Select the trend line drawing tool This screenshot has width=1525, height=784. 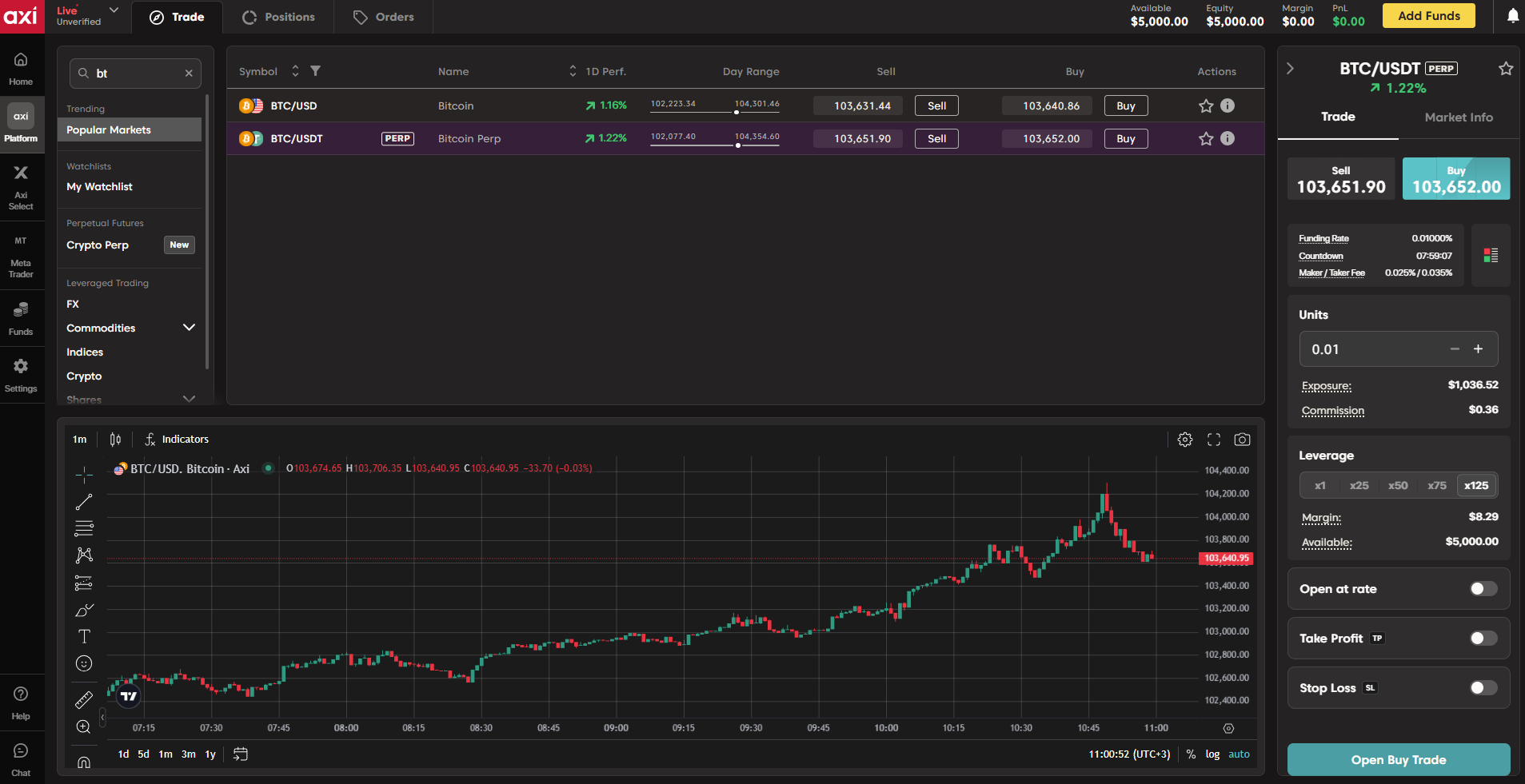click(84, 502)
